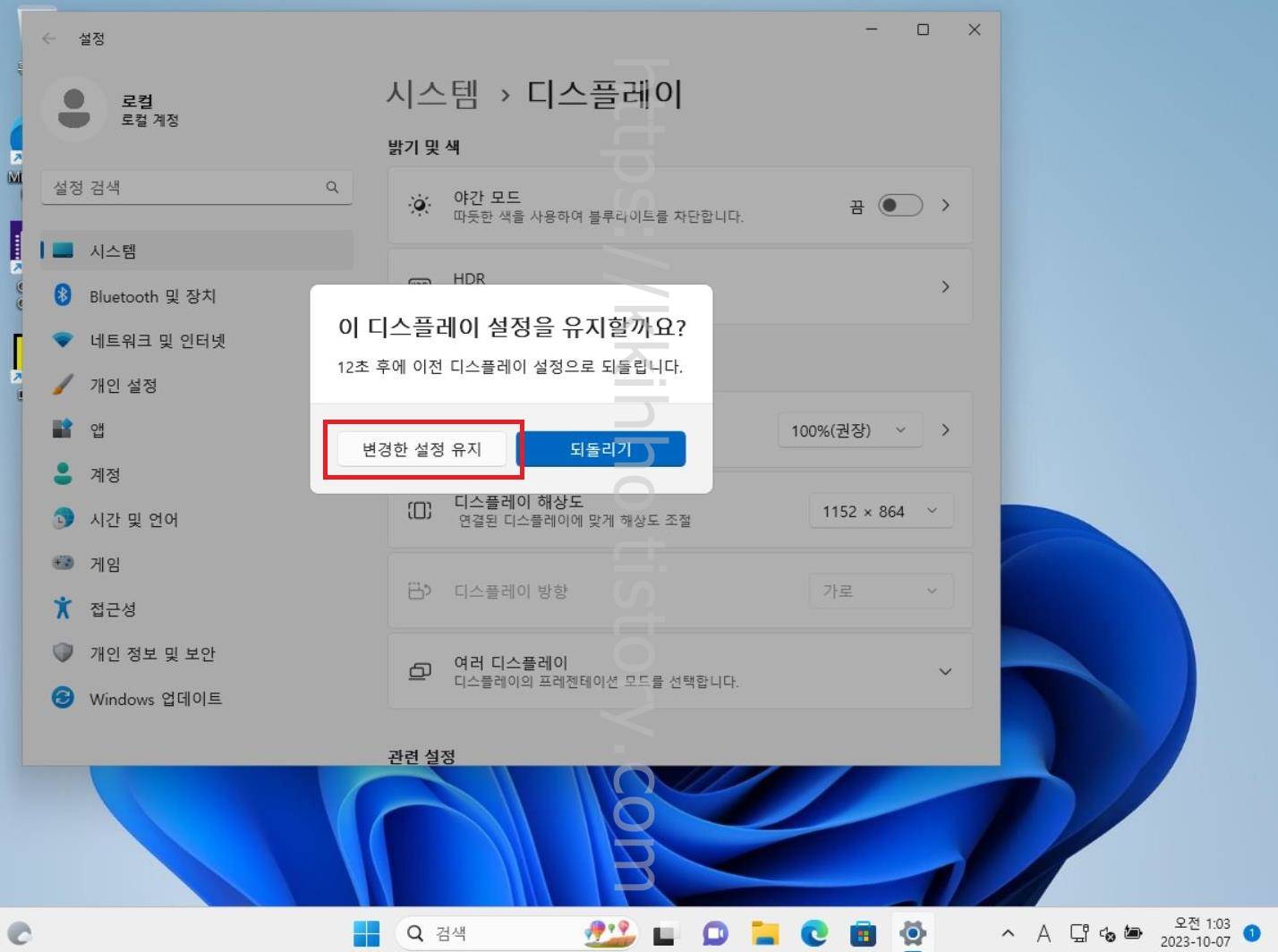1278x952 pixels.
Task: Click the 디스플레이 해상도 icon
Action: [x=419, y=510]
